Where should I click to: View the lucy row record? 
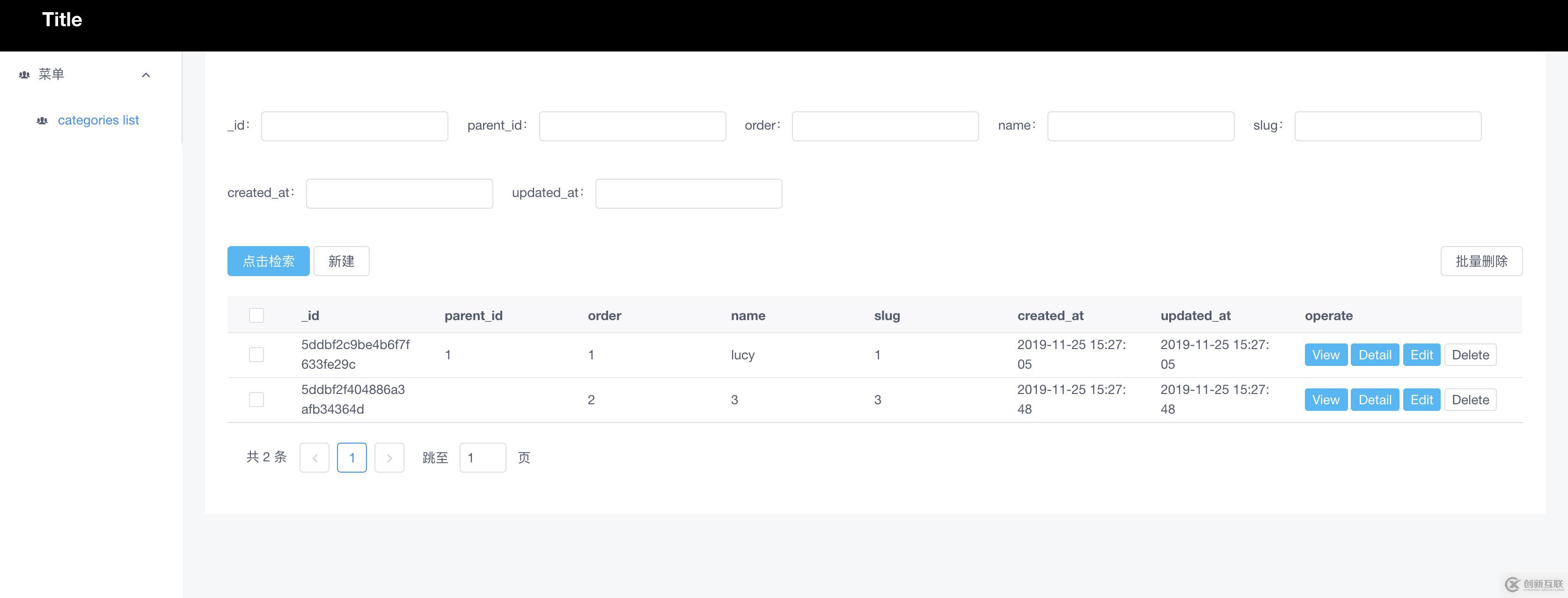click(x=1325, y=355)
